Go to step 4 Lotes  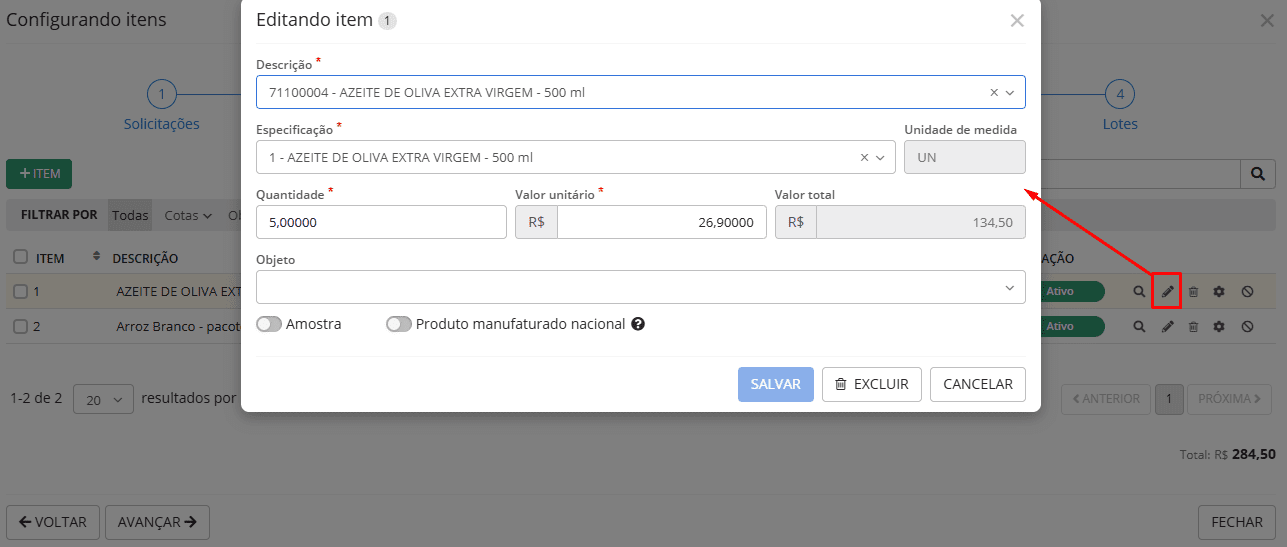click(1120, 96)
